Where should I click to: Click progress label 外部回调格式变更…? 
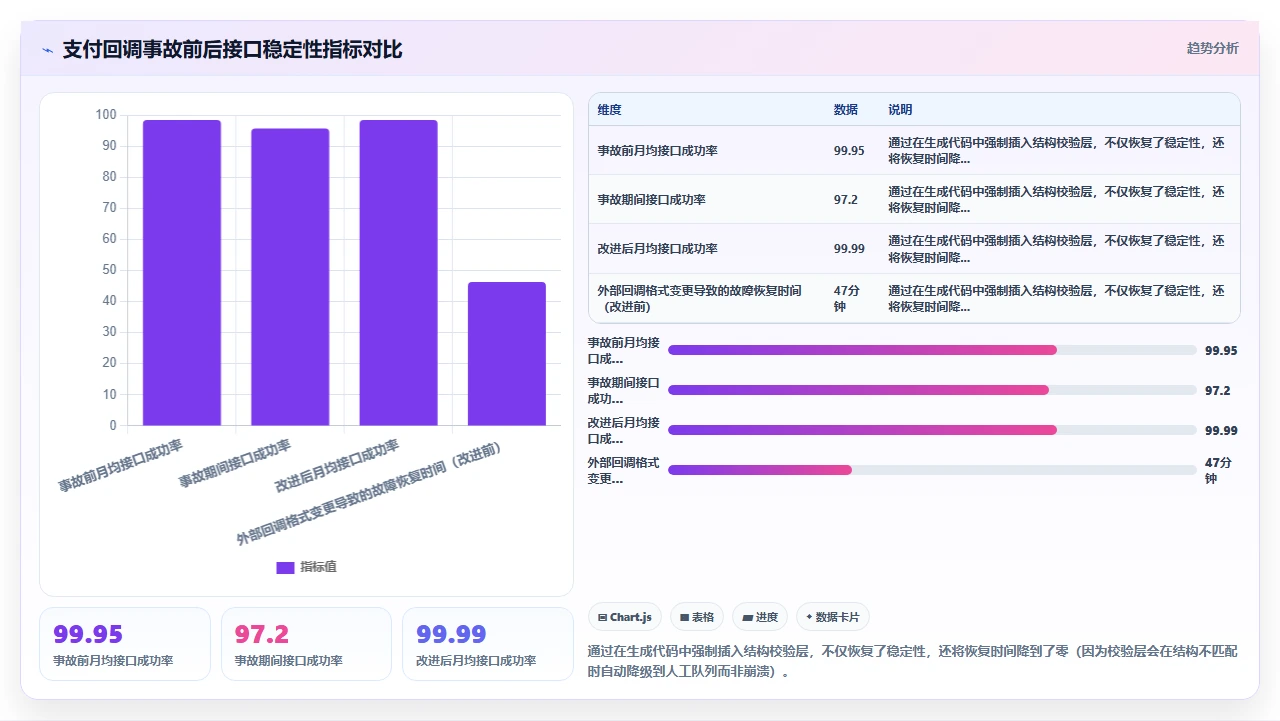click(623, 470)
